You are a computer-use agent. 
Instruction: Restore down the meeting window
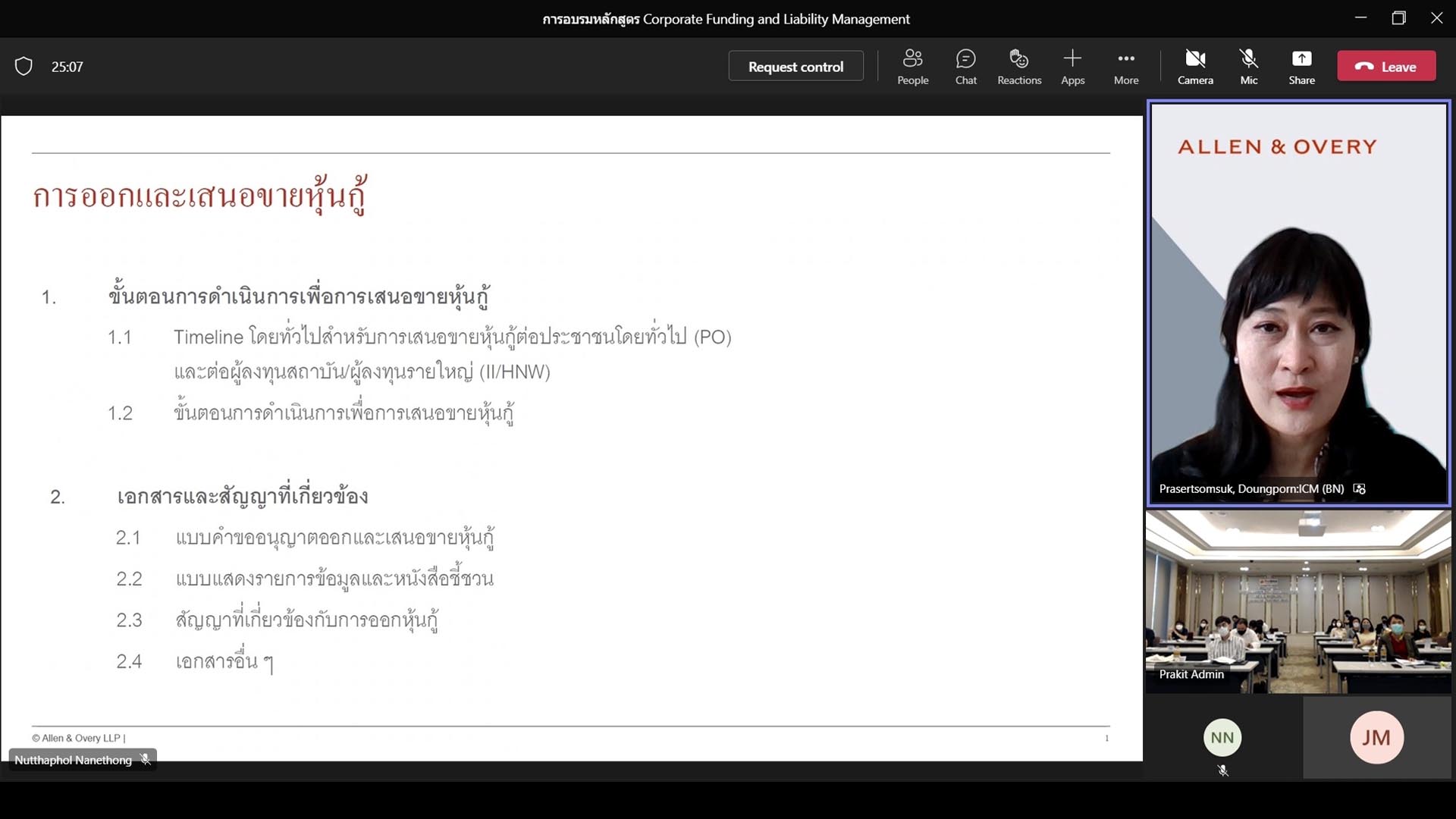(1398, 18)
